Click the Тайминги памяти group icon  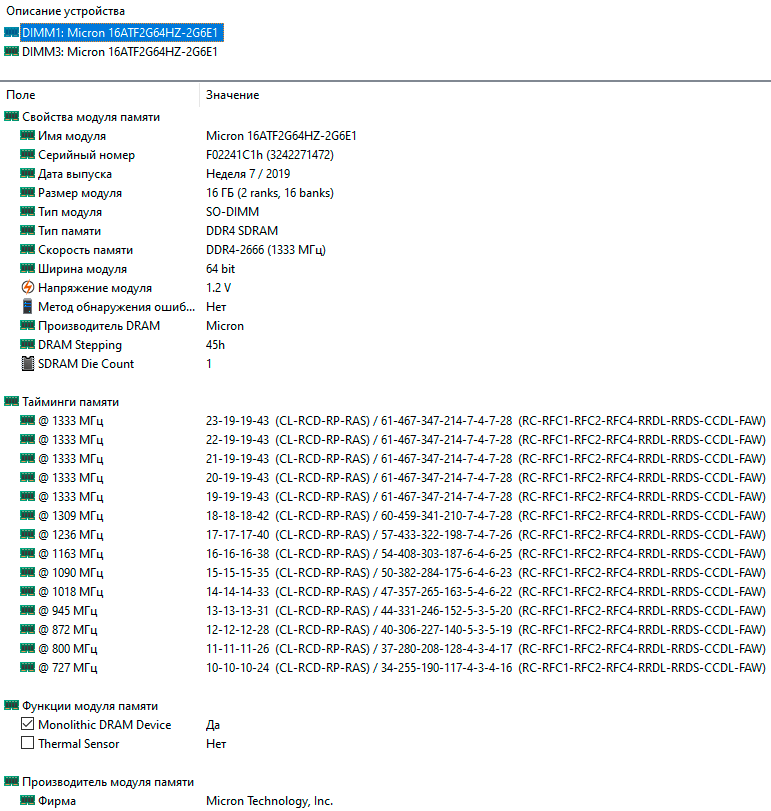(x=11, y=402)
